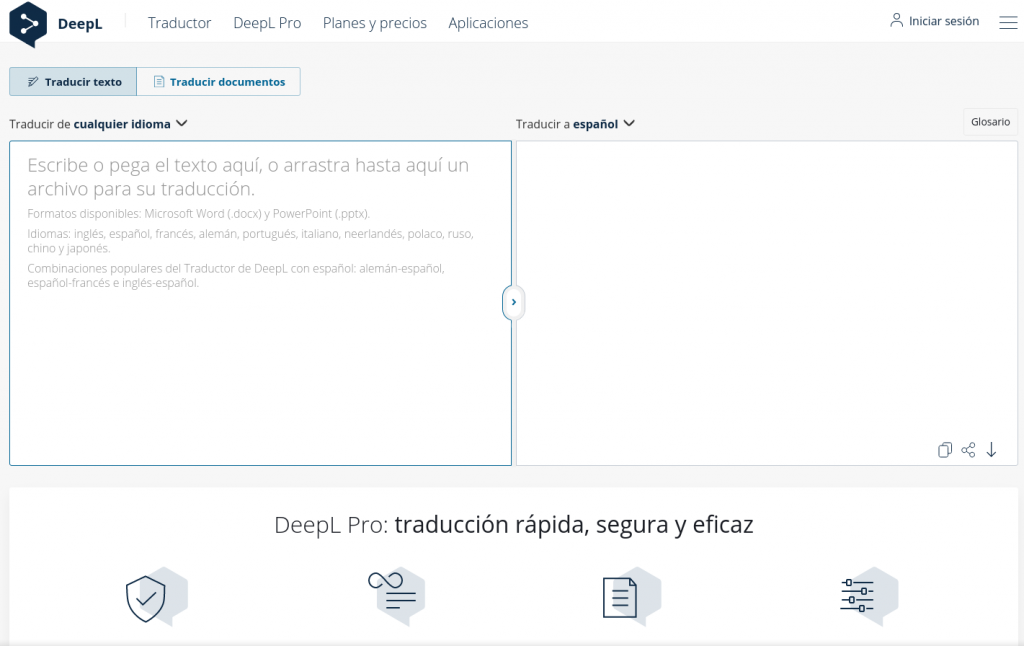This screenshot has height=646, width=1024.
Task: Click the DeepL logo icon
Action: tap(28, 24)
